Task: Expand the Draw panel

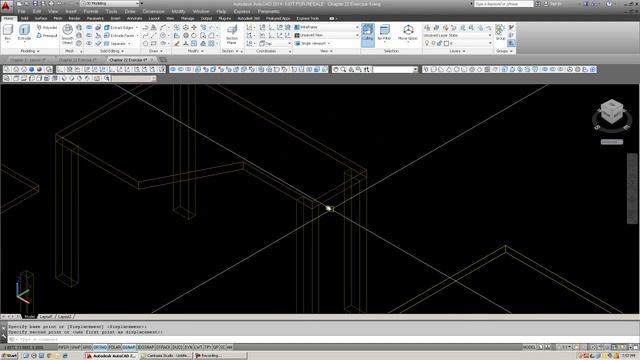Action: pos(156,51)
